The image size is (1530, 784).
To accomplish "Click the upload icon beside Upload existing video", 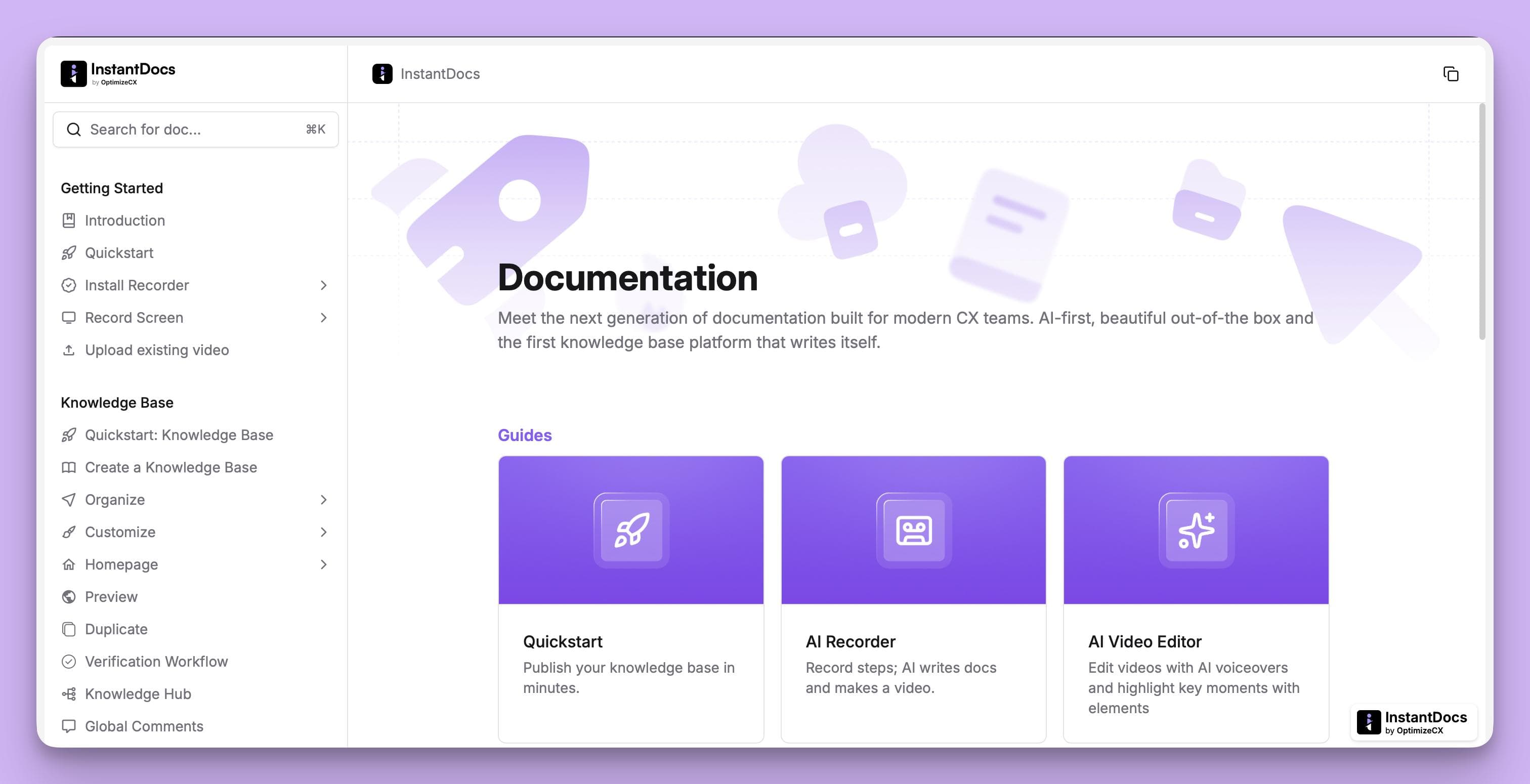I will 69,350.
